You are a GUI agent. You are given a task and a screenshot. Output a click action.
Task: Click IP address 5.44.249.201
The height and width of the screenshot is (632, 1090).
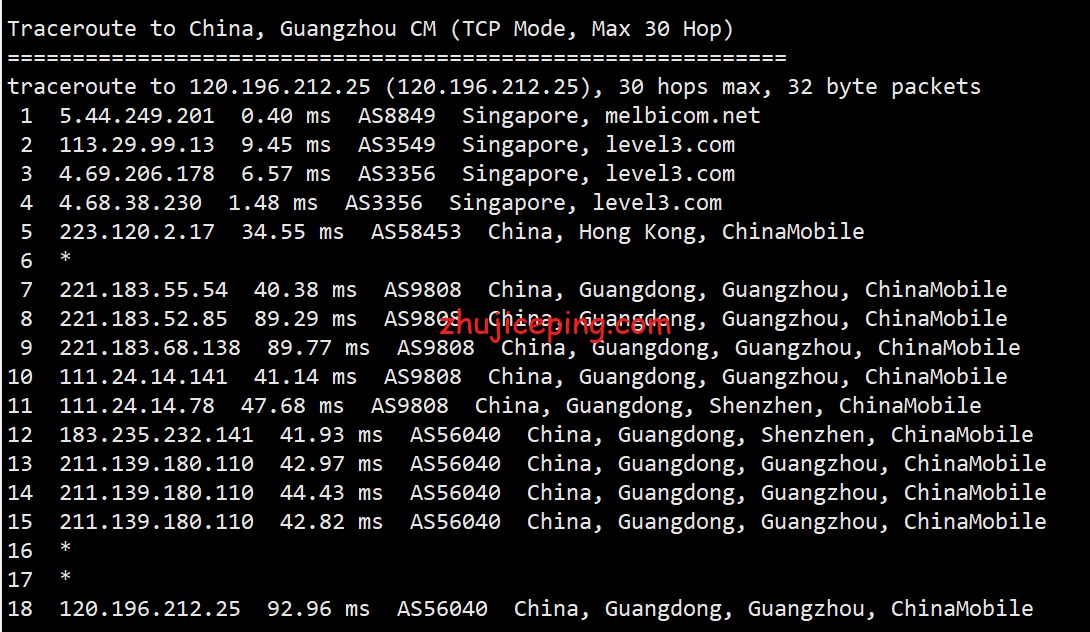(136, 116)
